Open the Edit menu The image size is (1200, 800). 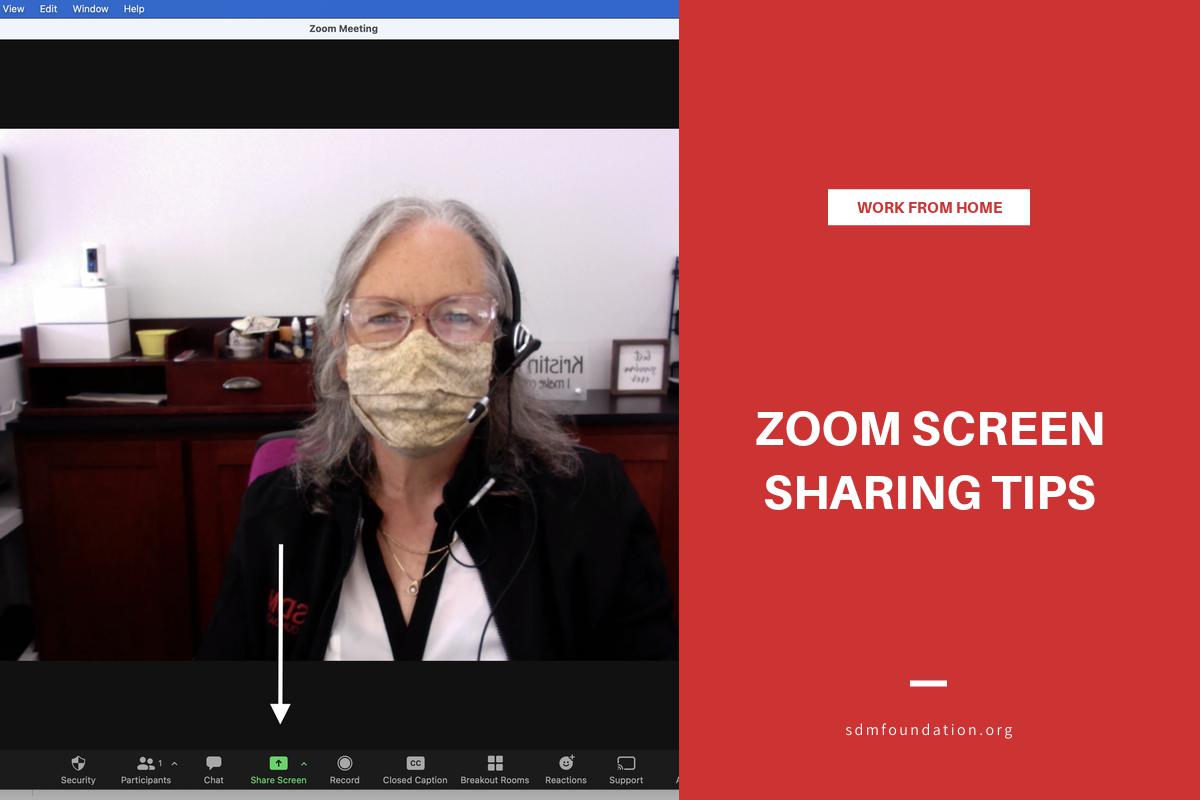pyautogui.click(x=48, y=8)
